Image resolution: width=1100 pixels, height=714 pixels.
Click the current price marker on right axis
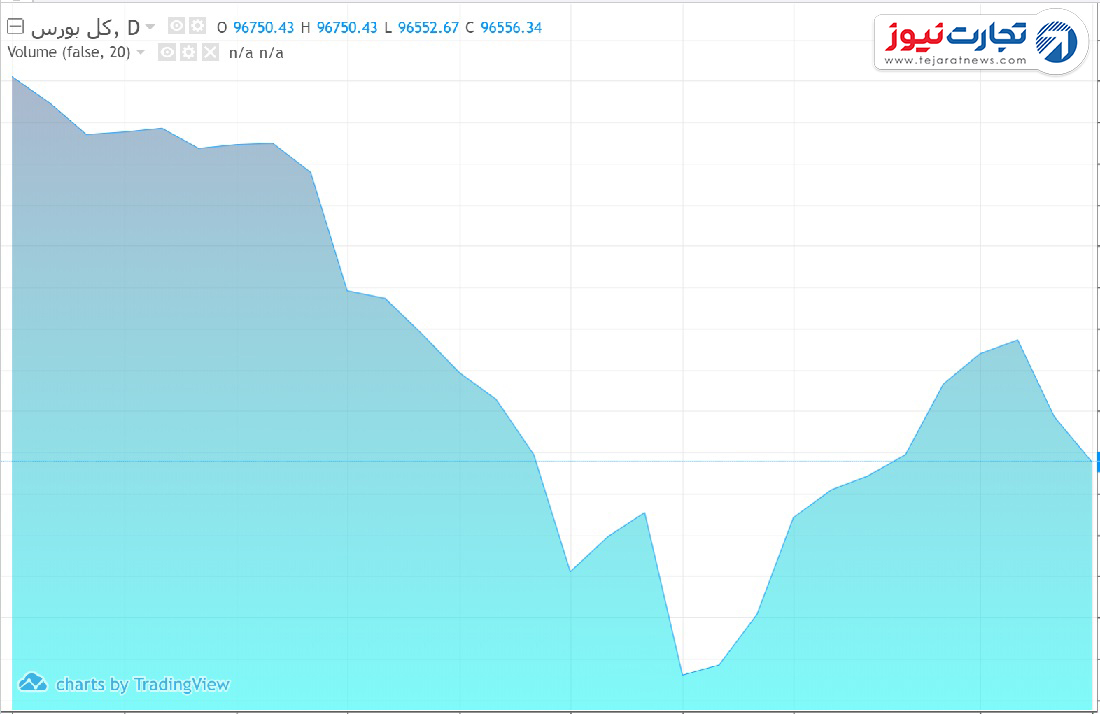[1096, 461]
